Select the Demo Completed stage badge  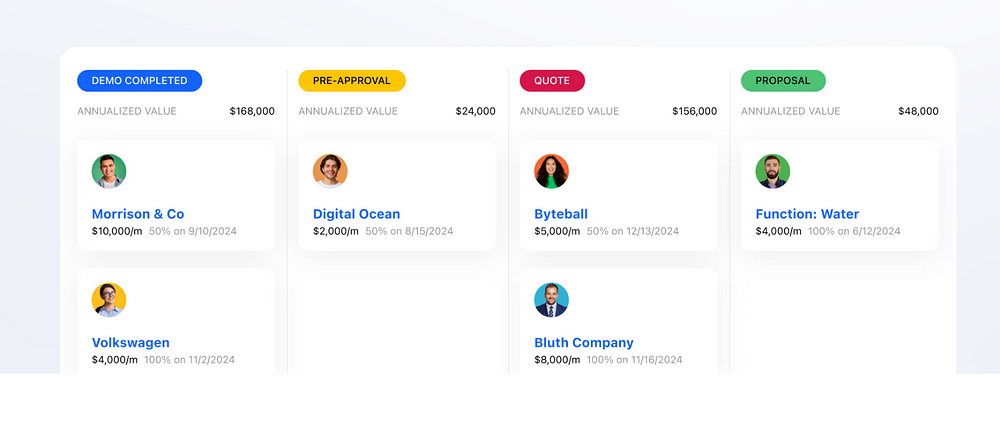click(140, 81)
